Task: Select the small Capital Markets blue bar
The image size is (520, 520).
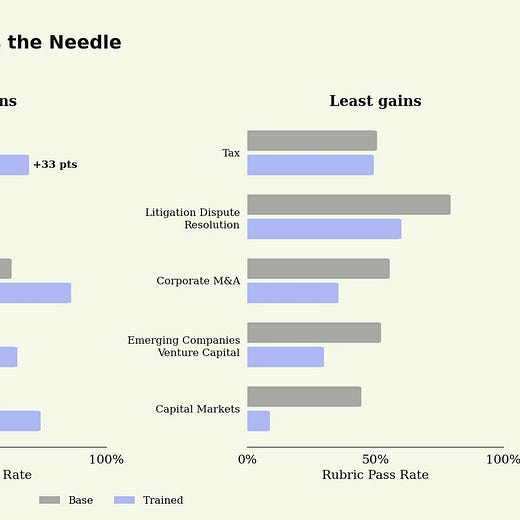Action: [x=259, y=421]
